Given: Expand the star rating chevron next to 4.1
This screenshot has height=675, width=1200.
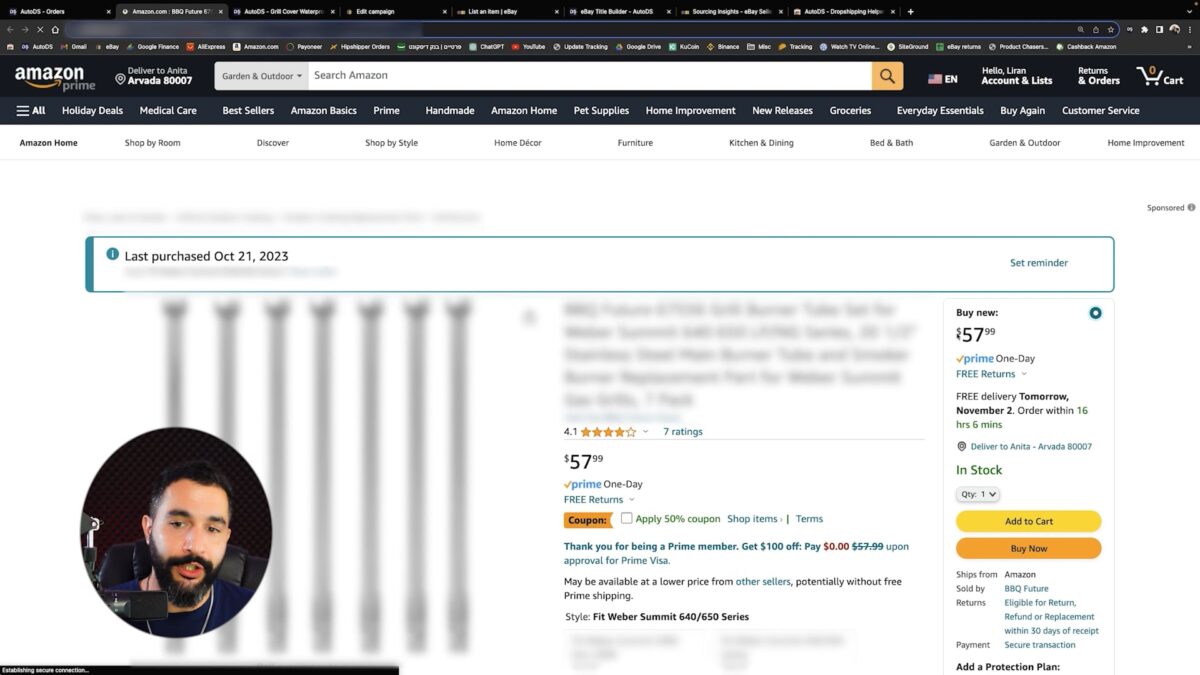Looking at the screenshot, I should point(645,432).
